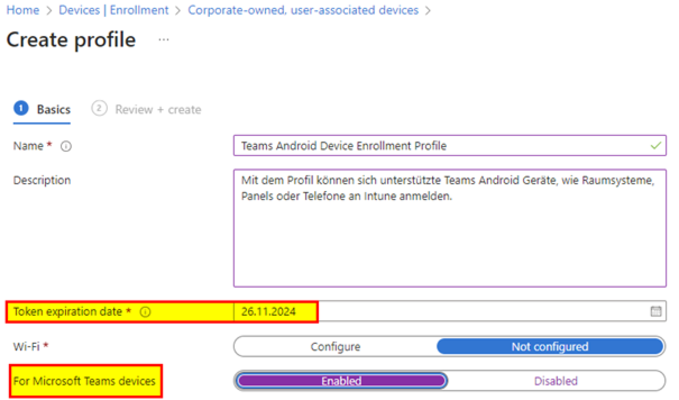
Task: Go to Devices | Enrollment breadcrumb
Action: pyautogui.click(x=113, y=10)
